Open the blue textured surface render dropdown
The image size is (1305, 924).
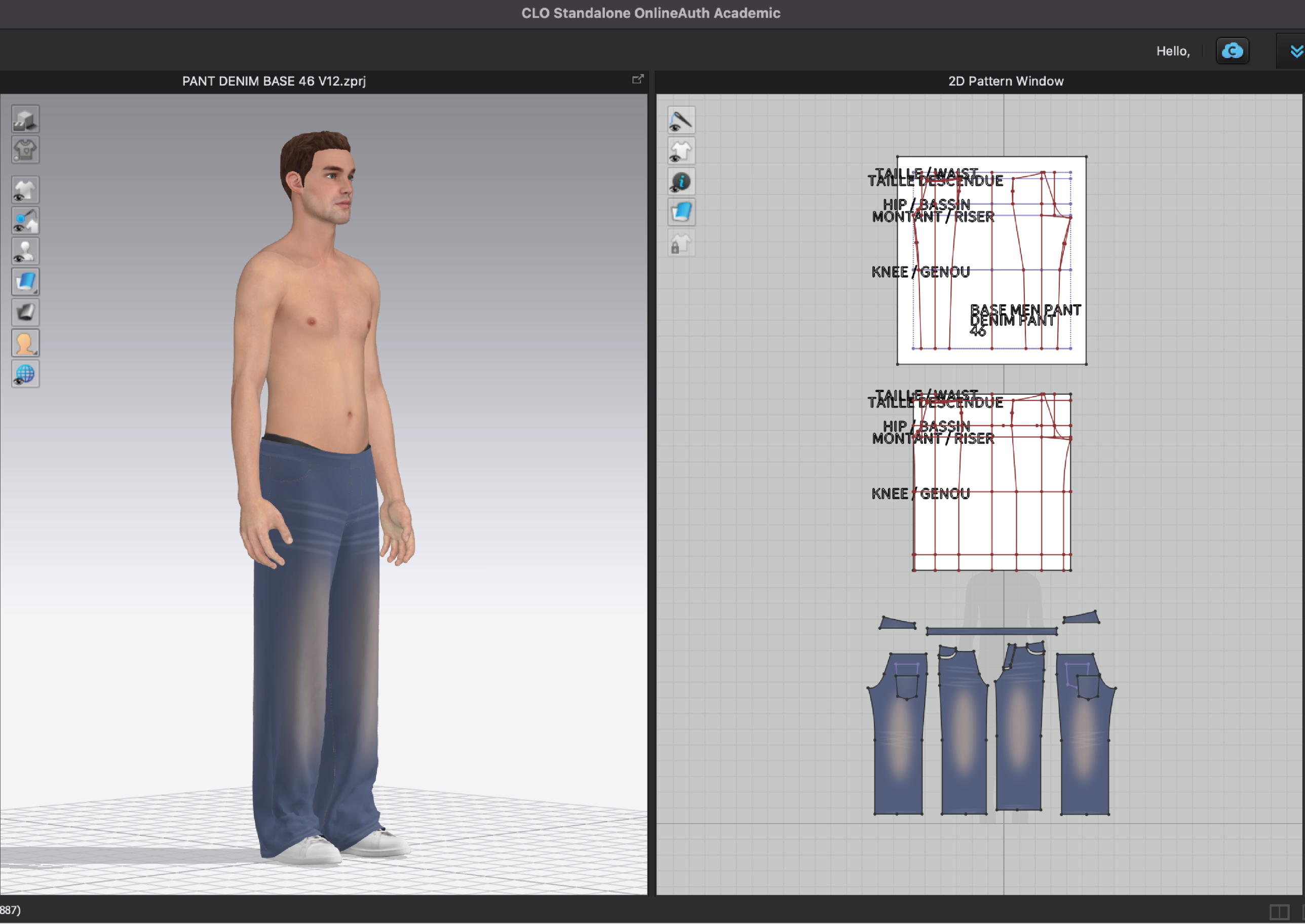click(x=25, y=282)
